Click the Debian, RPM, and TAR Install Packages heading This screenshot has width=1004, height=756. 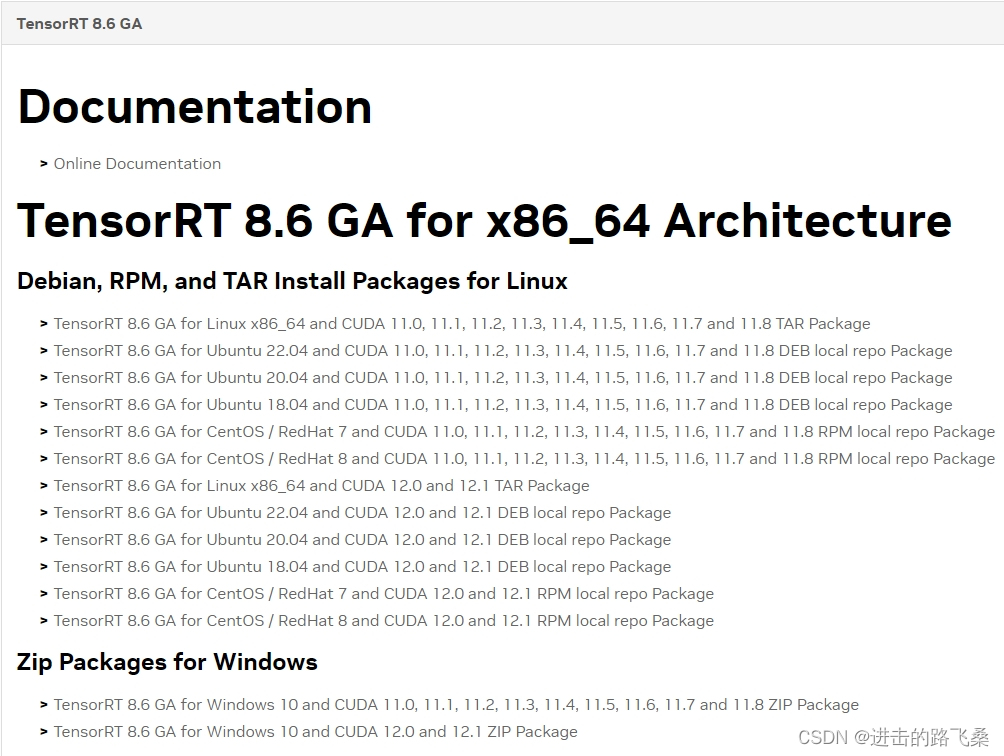(x=293, y=281)
